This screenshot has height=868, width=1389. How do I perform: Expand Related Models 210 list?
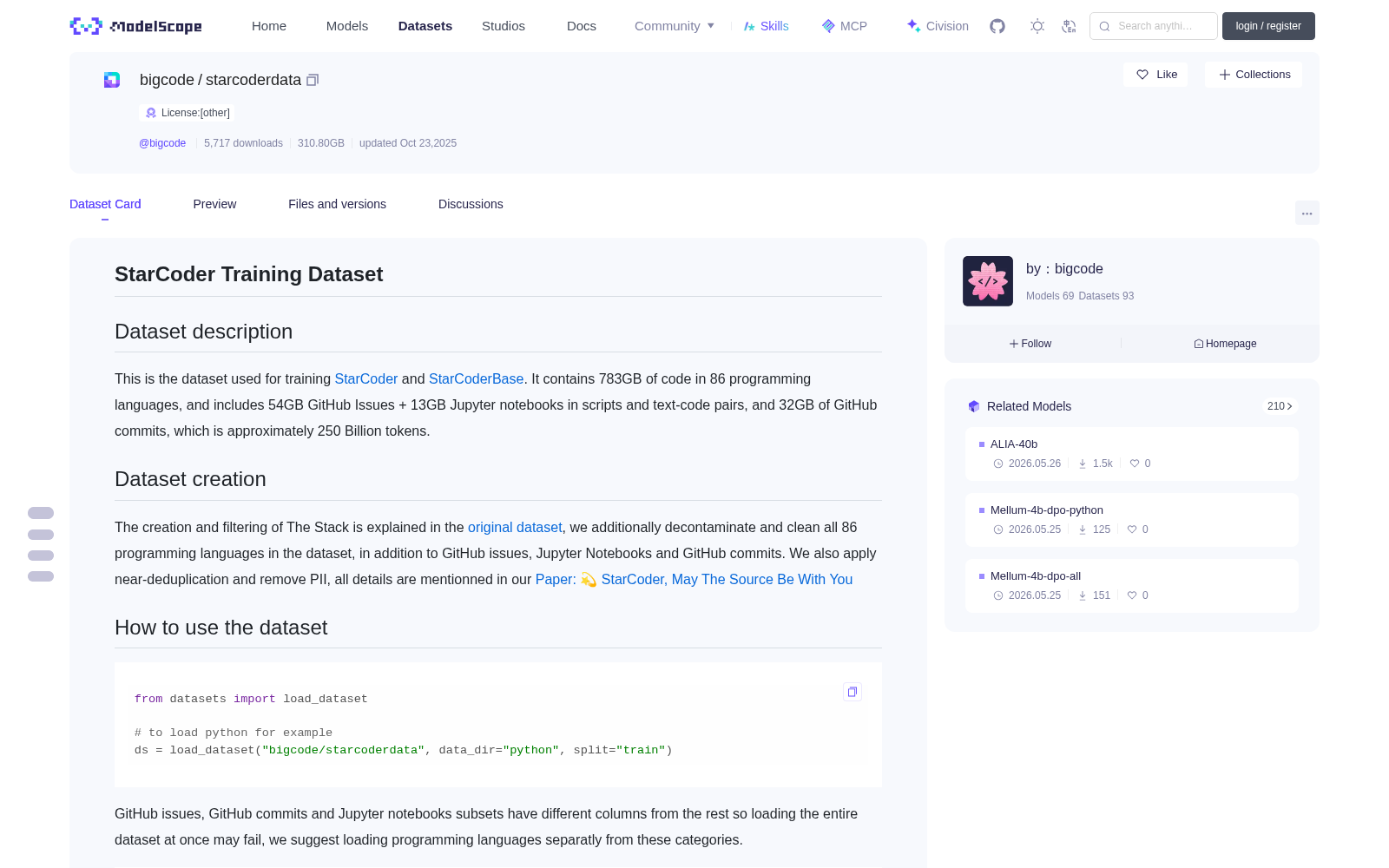click(1280, 406)
